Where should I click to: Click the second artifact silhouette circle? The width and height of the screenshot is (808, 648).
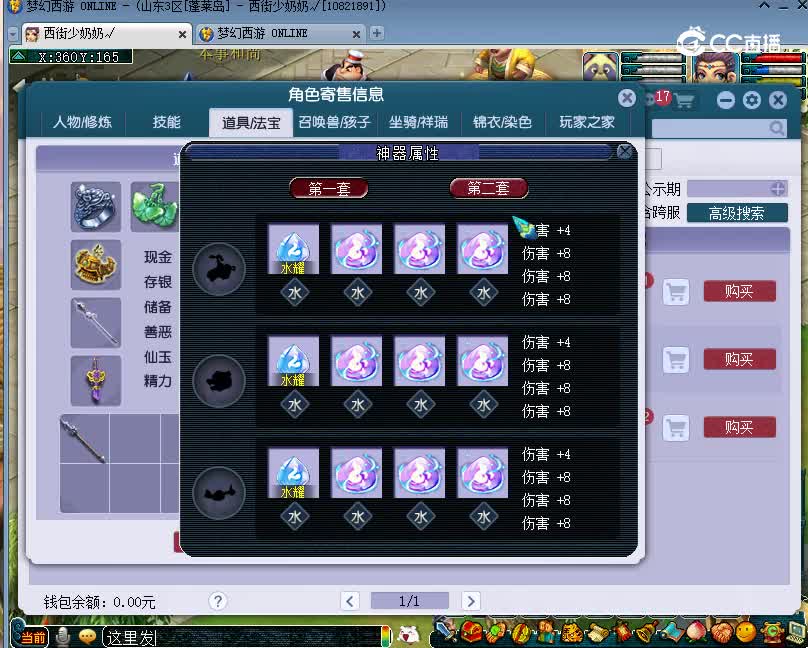coord(219,381)
